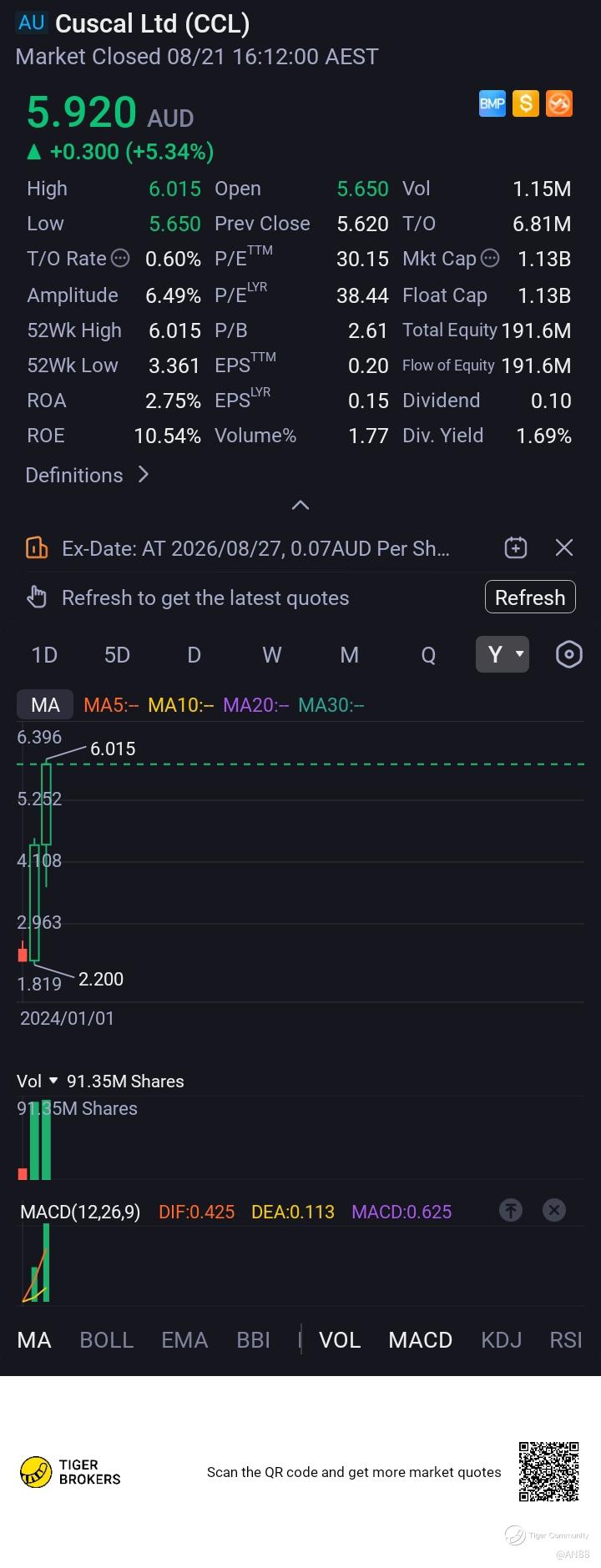
Task: Toggle the MA indicator label on chart
Action: (x=45, y=705)
